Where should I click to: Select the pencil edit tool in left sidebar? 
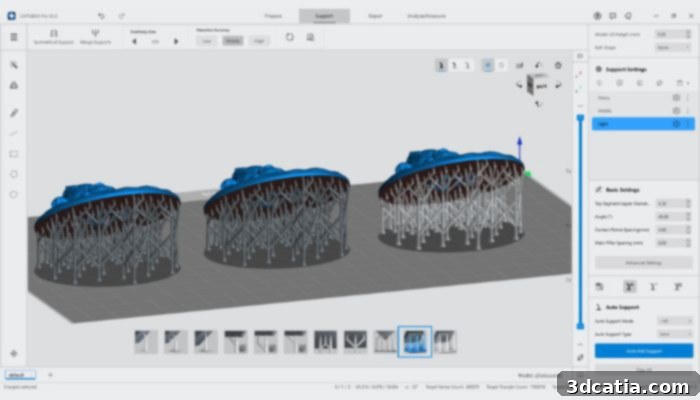point(14,113)
